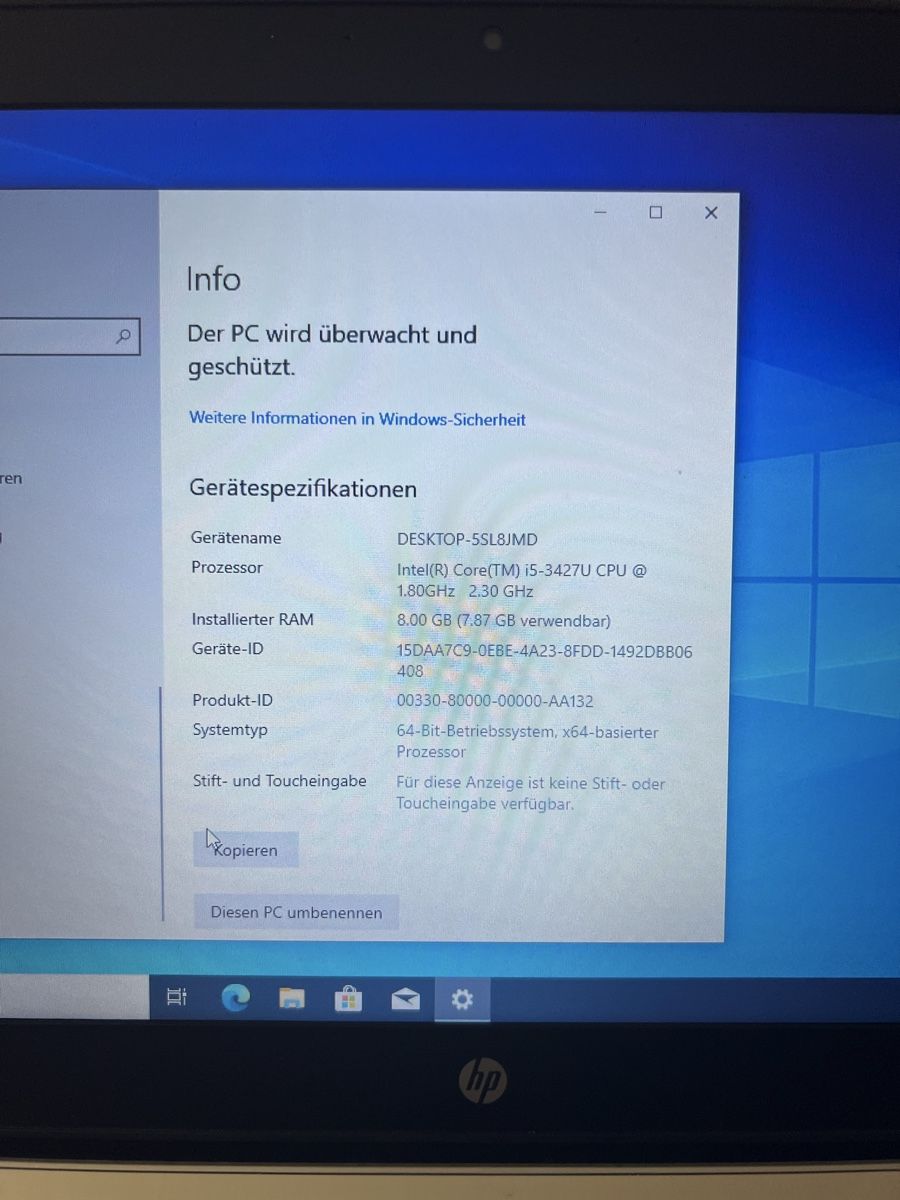
Task: Click the Kopieren button
Action: pos(246,850)
